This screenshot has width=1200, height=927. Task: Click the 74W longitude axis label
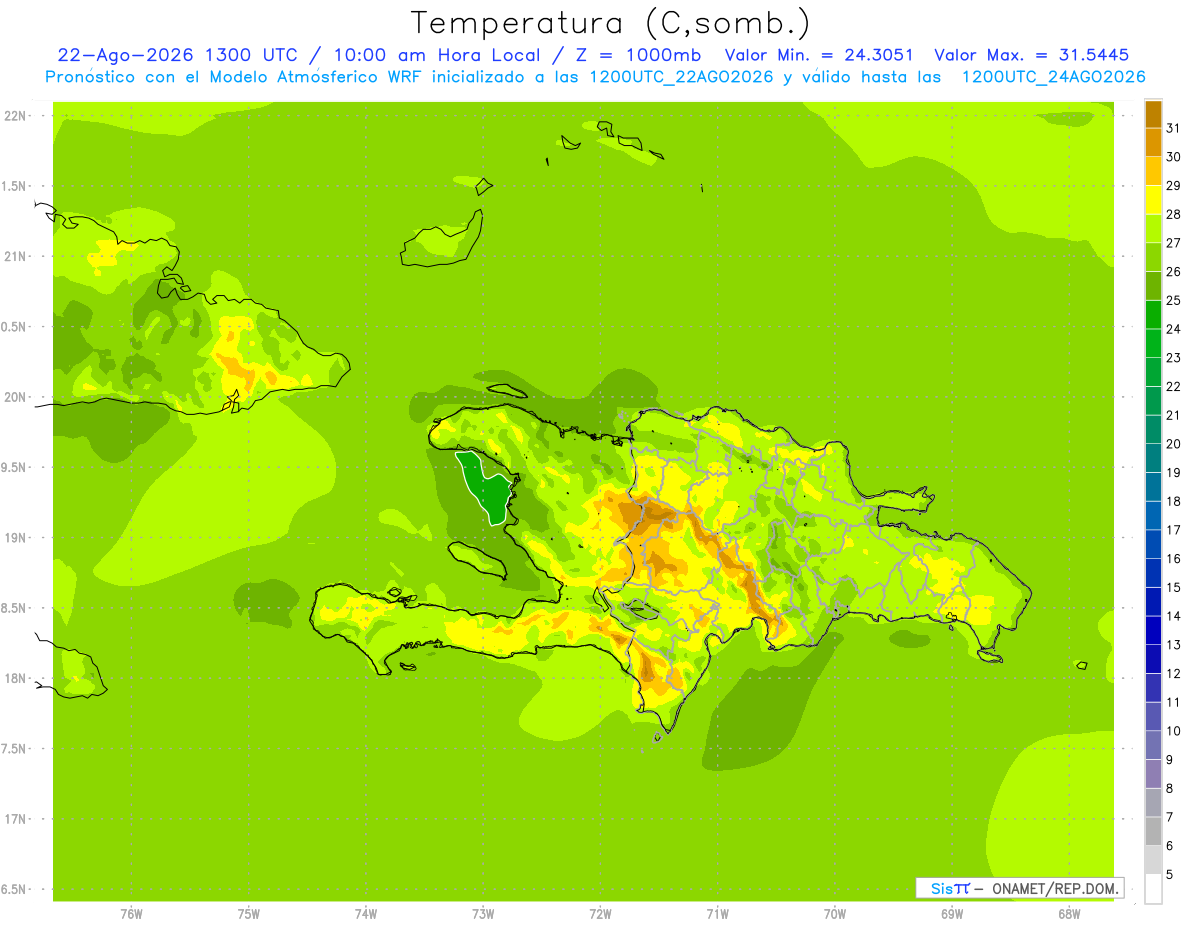pyautogui.click(x=366, y=914)
